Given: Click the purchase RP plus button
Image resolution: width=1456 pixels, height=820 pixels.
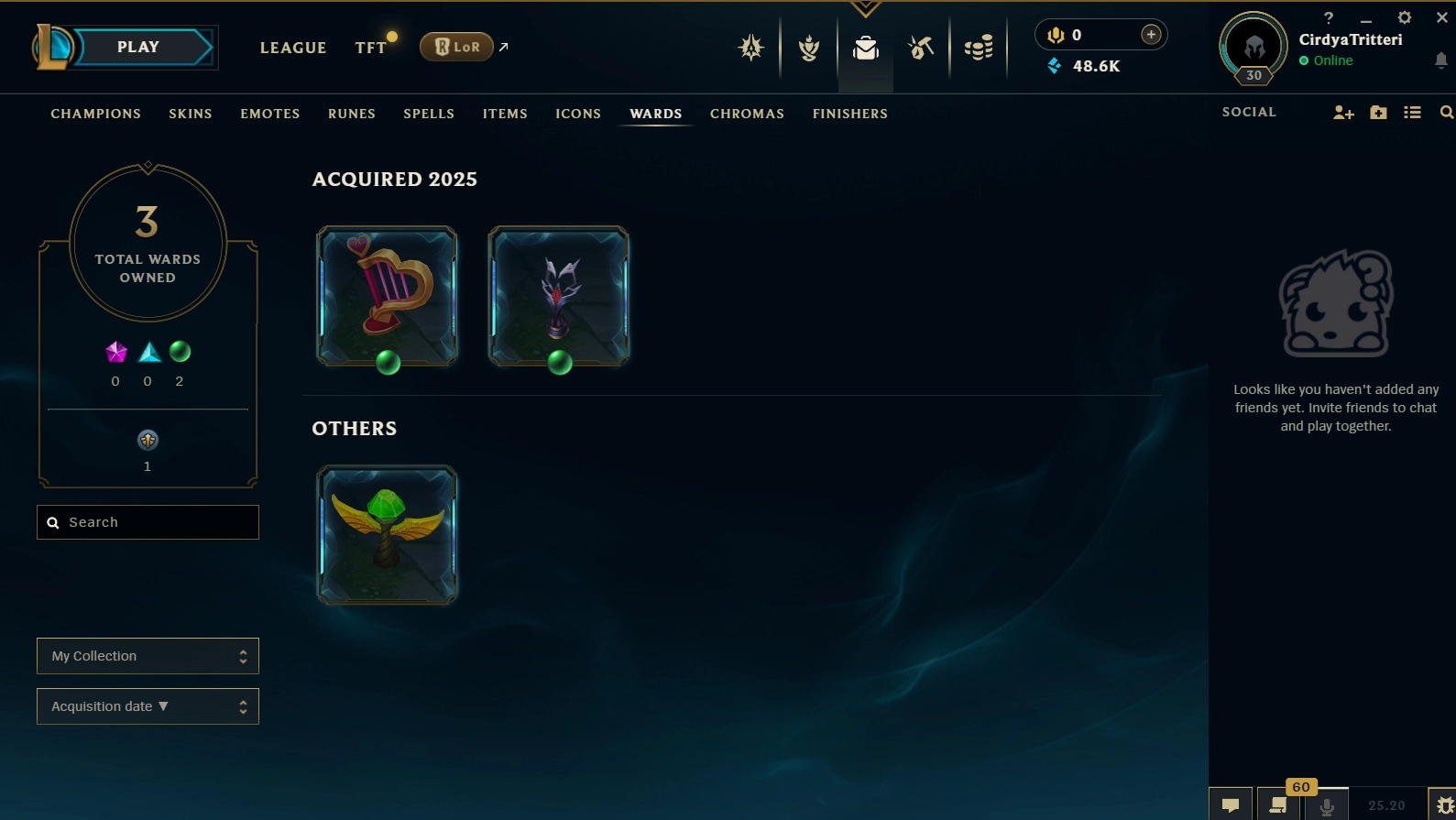Looking at the screenshot, I should coord(1151,35).
